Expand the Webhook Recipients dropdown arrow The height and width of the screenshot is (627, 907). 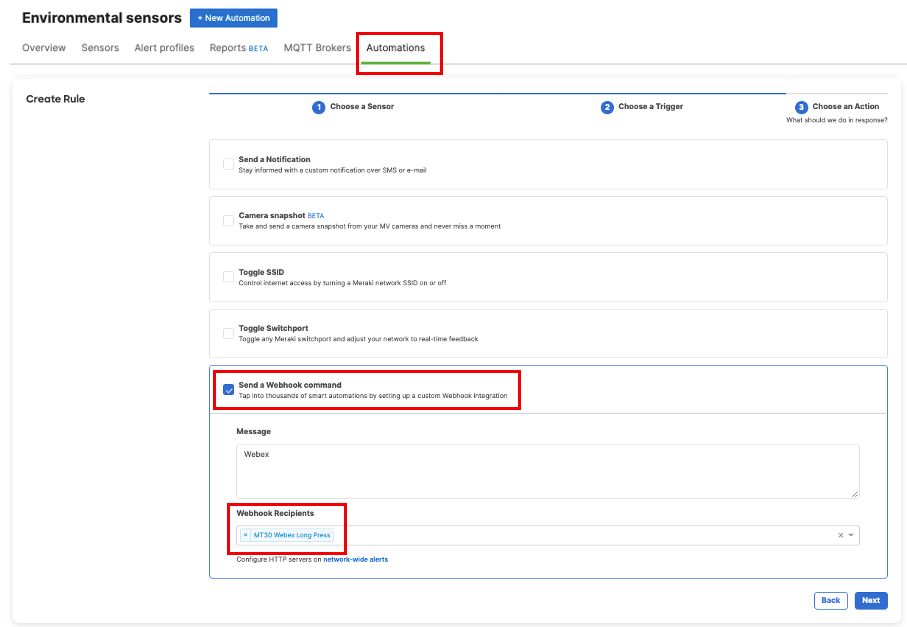click(851, 536)
